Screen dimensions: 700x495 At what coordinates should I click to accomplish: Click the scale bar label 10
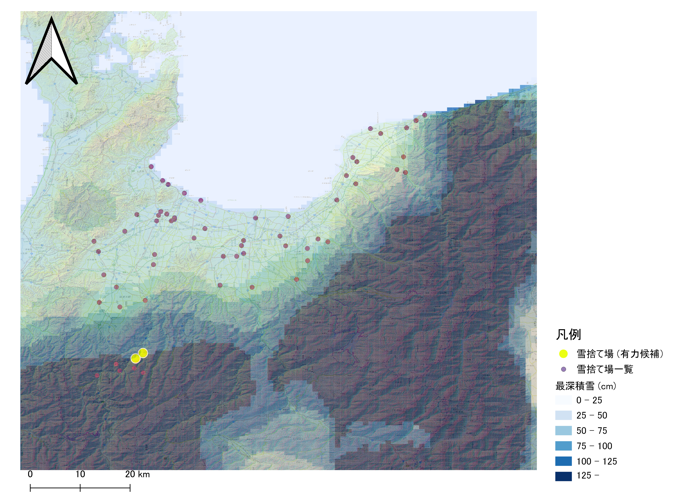[80, 474]
